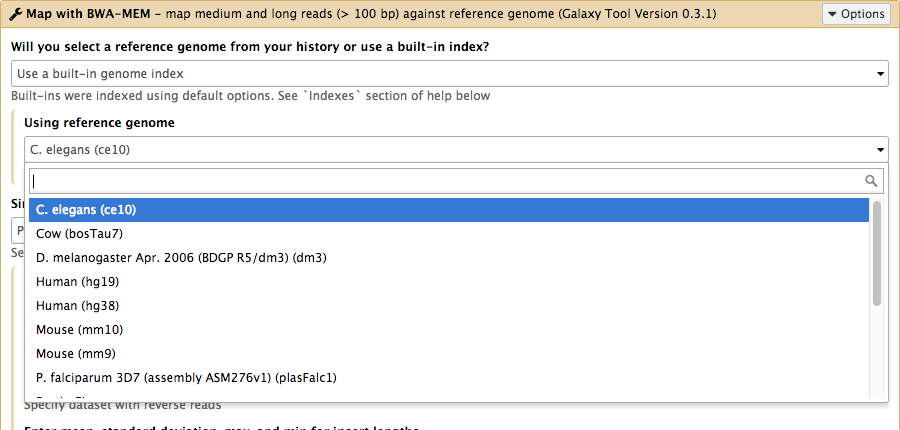This screenshot has height=430, width=900.
Task: Click the small caret inside the Options button
Action: tap(833, 14)
